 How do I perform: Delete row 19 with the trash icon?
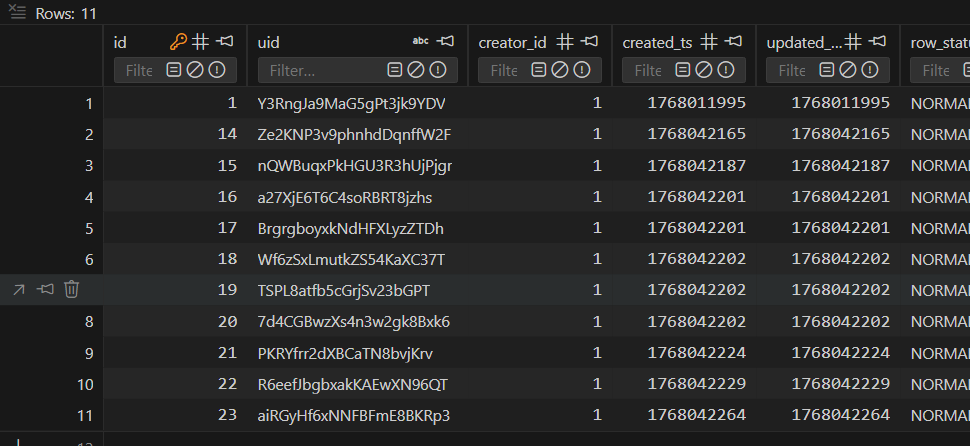(x=72, y=290)
